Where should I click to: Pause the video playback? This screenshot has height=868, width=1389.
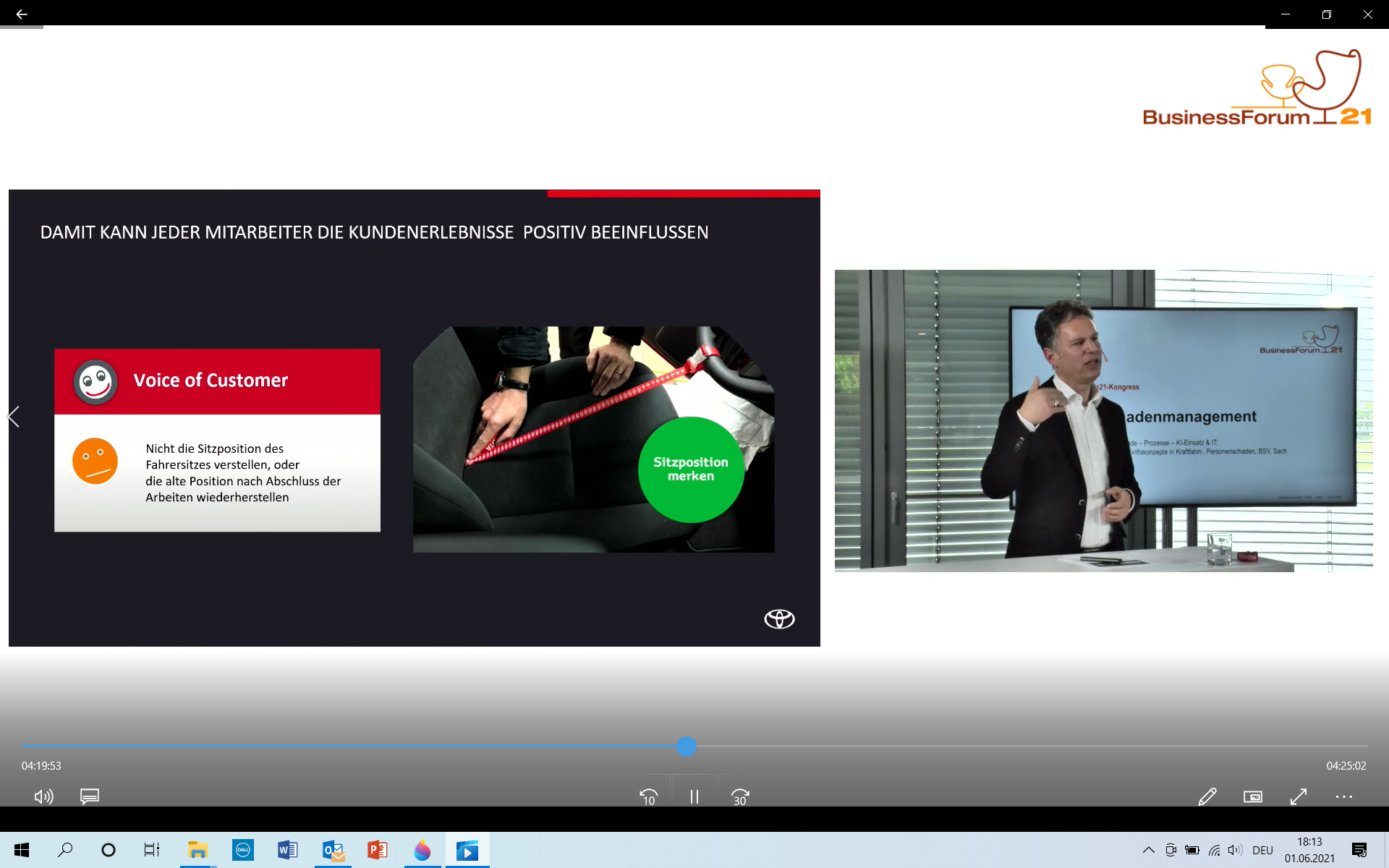(x=694, y=796)
